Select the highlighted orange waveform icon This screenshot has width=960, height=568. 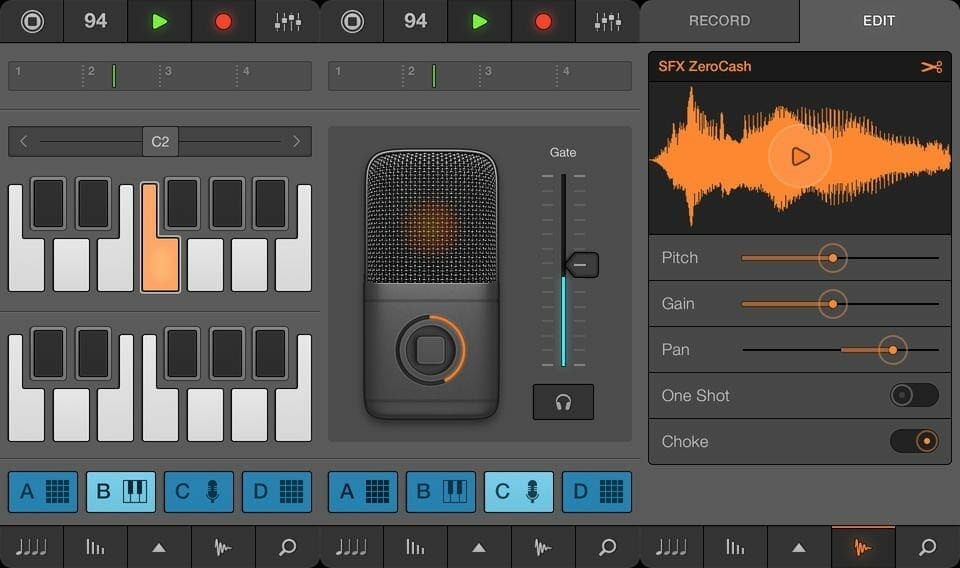863,547
